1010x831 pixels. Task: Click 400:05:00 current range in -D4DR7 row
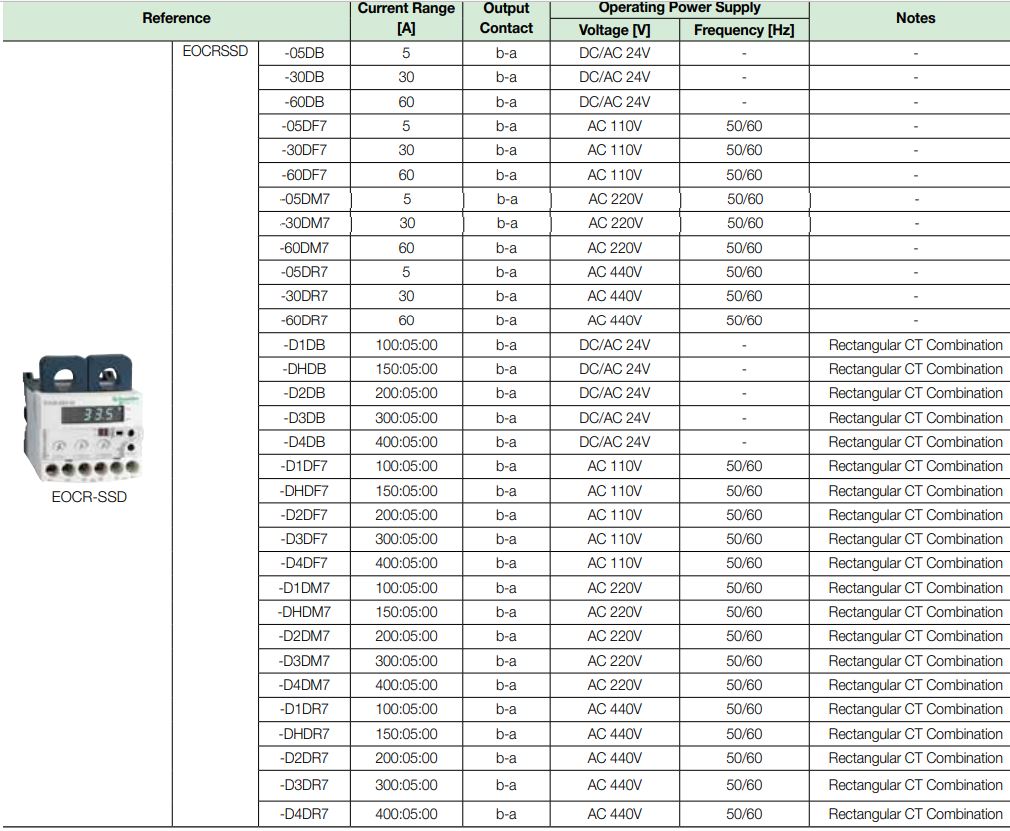pos(406,814)
